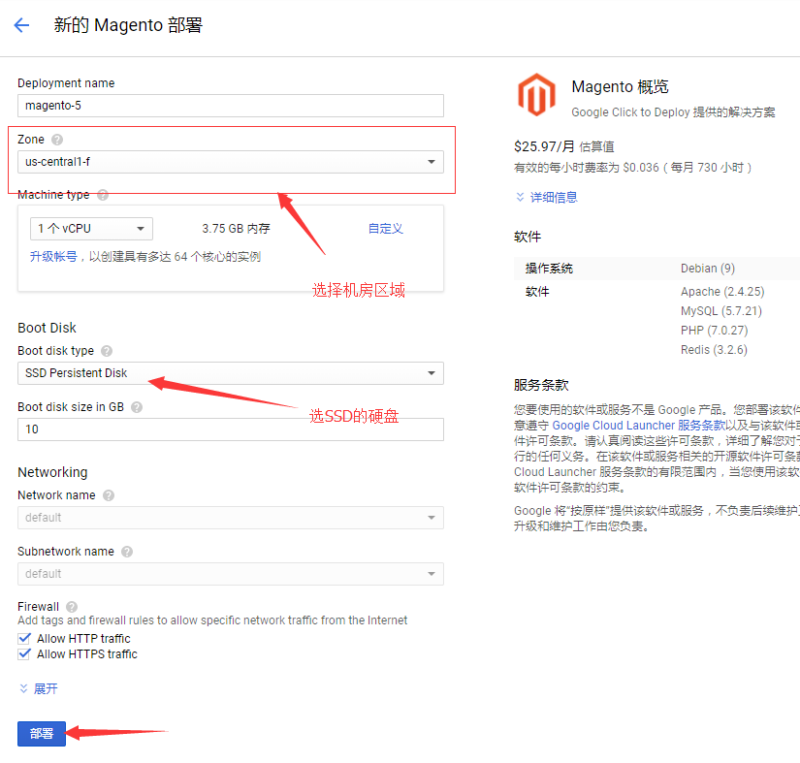The height and width of the screenshot is (763, 800).
Task: Open the Zone dropdown us-central1-f
Action: 231,162
